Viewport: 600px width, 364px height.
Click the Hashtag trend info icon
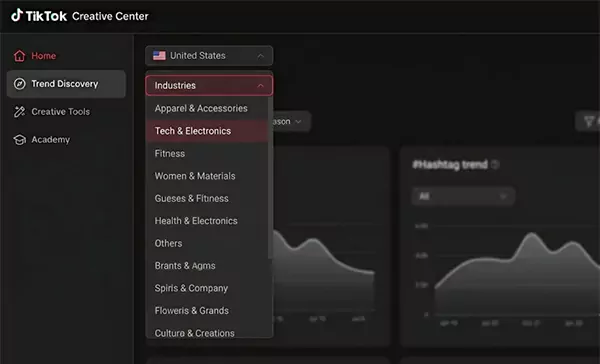pyautogui.click(x=495, y=165)
